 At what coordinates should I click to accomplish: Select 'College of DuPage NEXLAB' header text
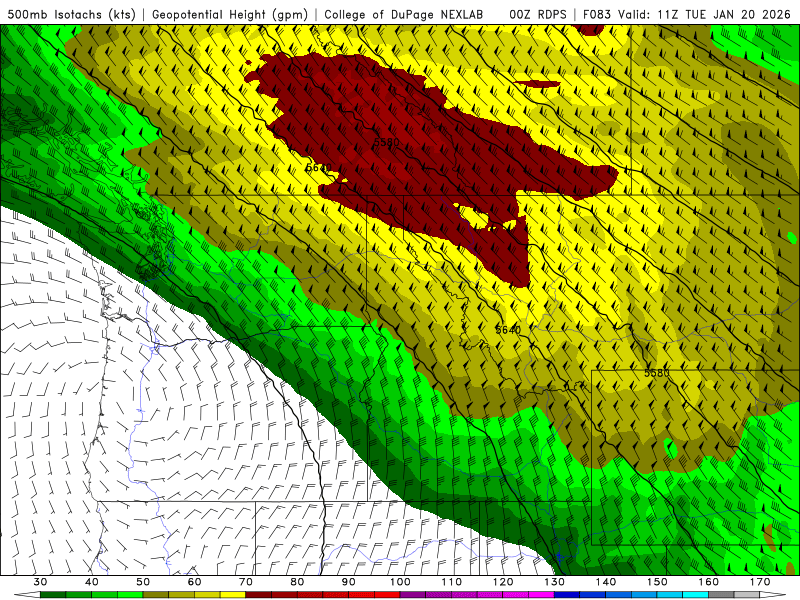pos(403,14)
